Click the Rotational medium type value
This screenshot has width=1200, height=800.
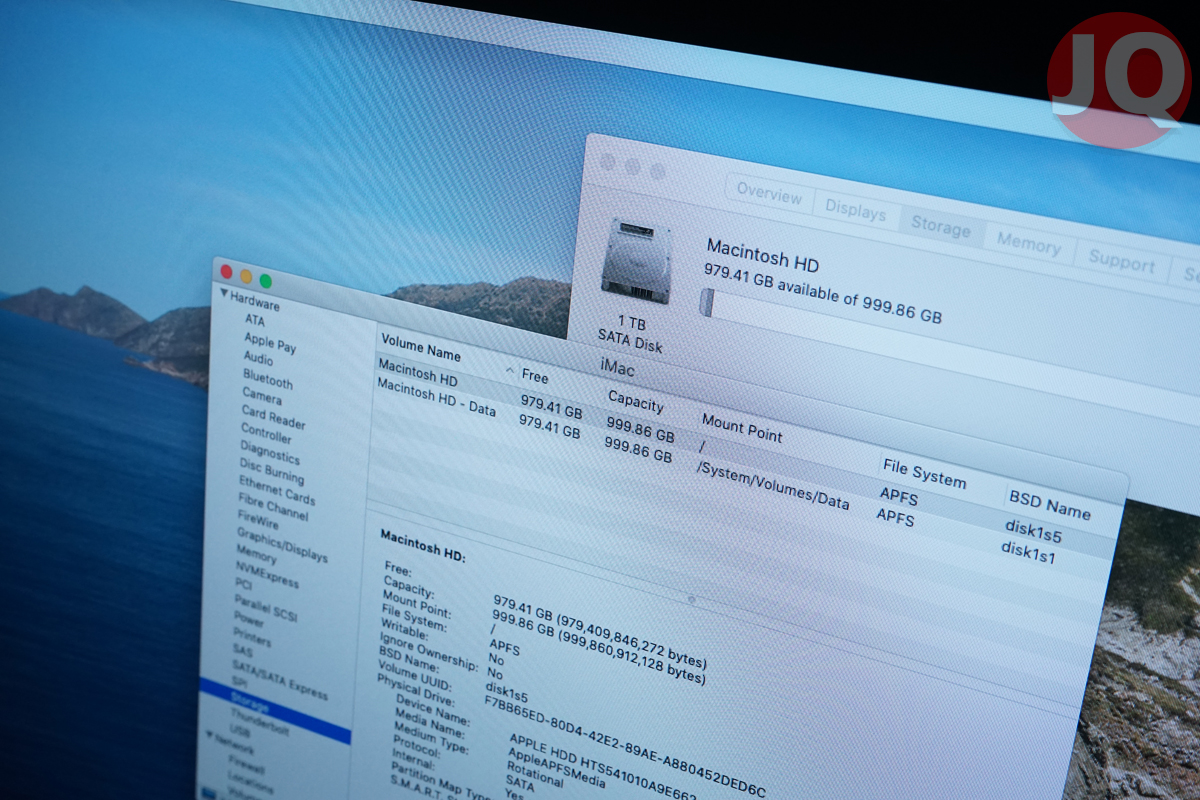[x=534, y=775]
